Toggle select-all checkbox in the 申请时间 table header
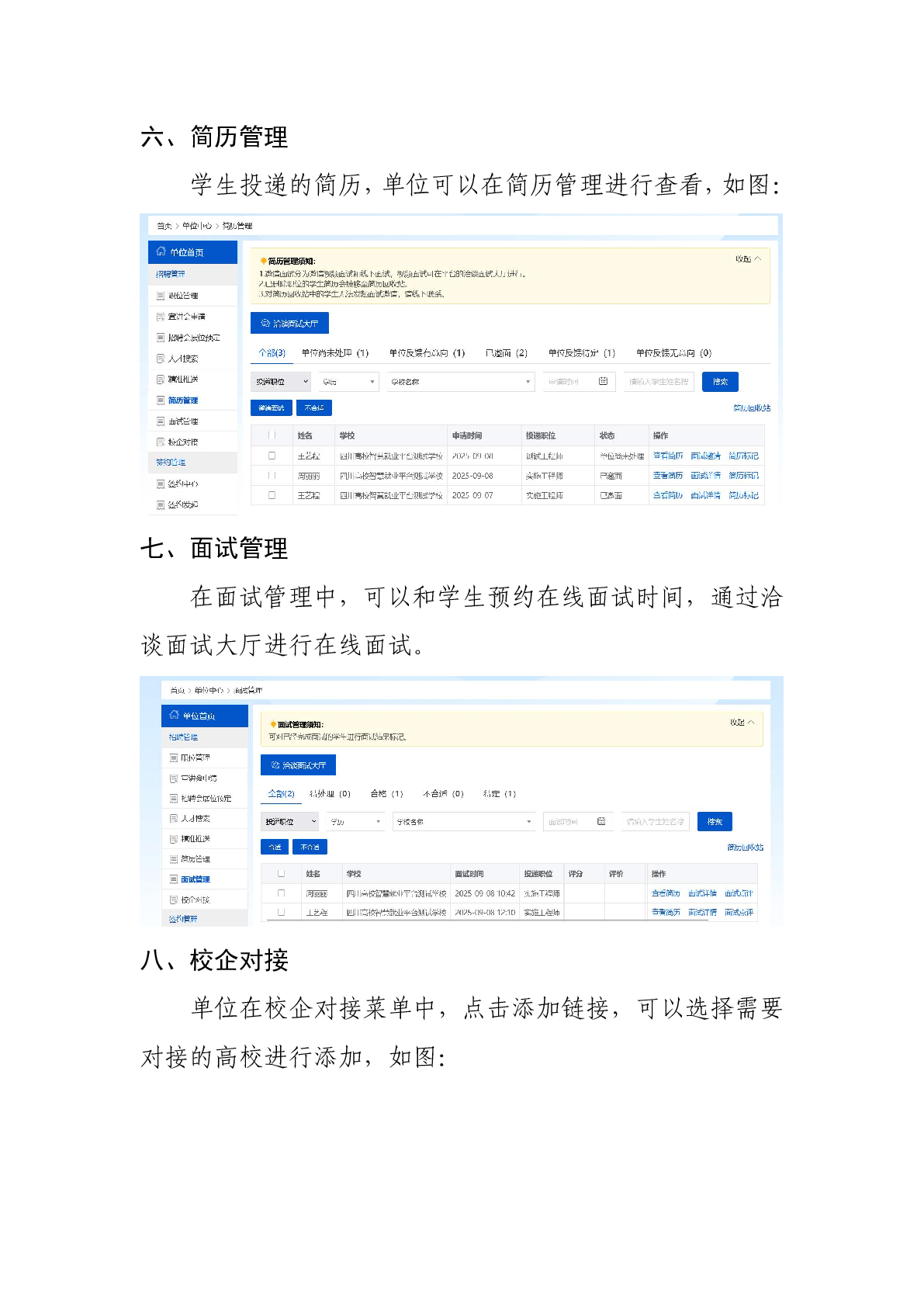The image size is (924, 1307). pos(272,435)
